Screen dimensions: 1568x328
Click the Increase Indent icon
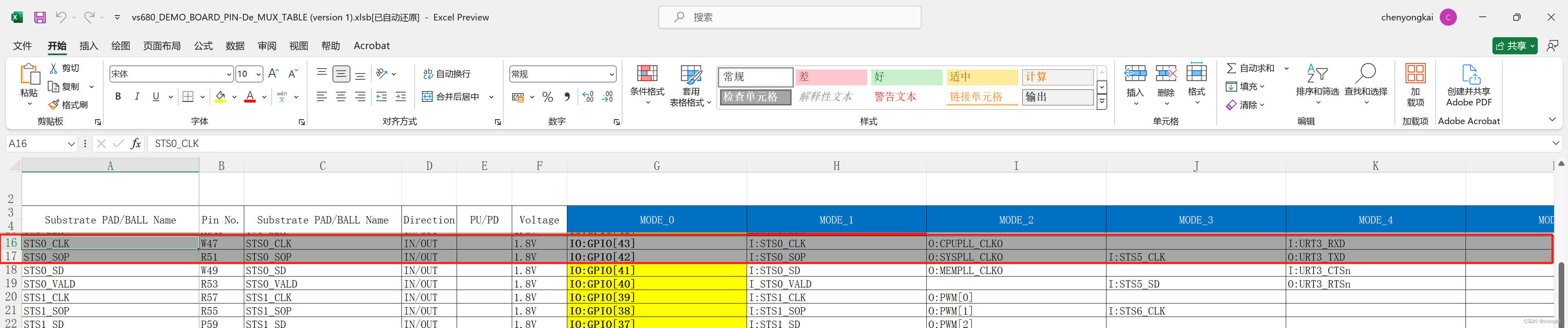coord(401,96)
